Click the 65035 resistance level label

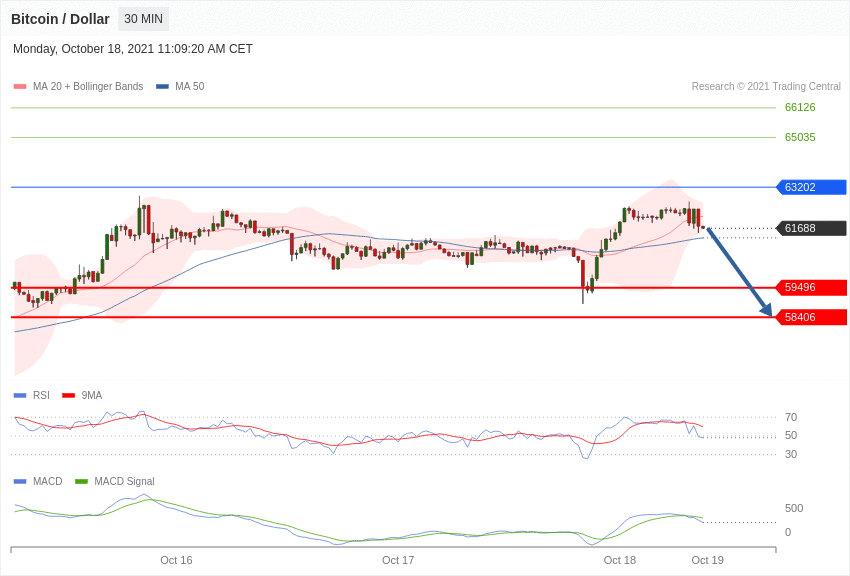(x=800, y=137)
